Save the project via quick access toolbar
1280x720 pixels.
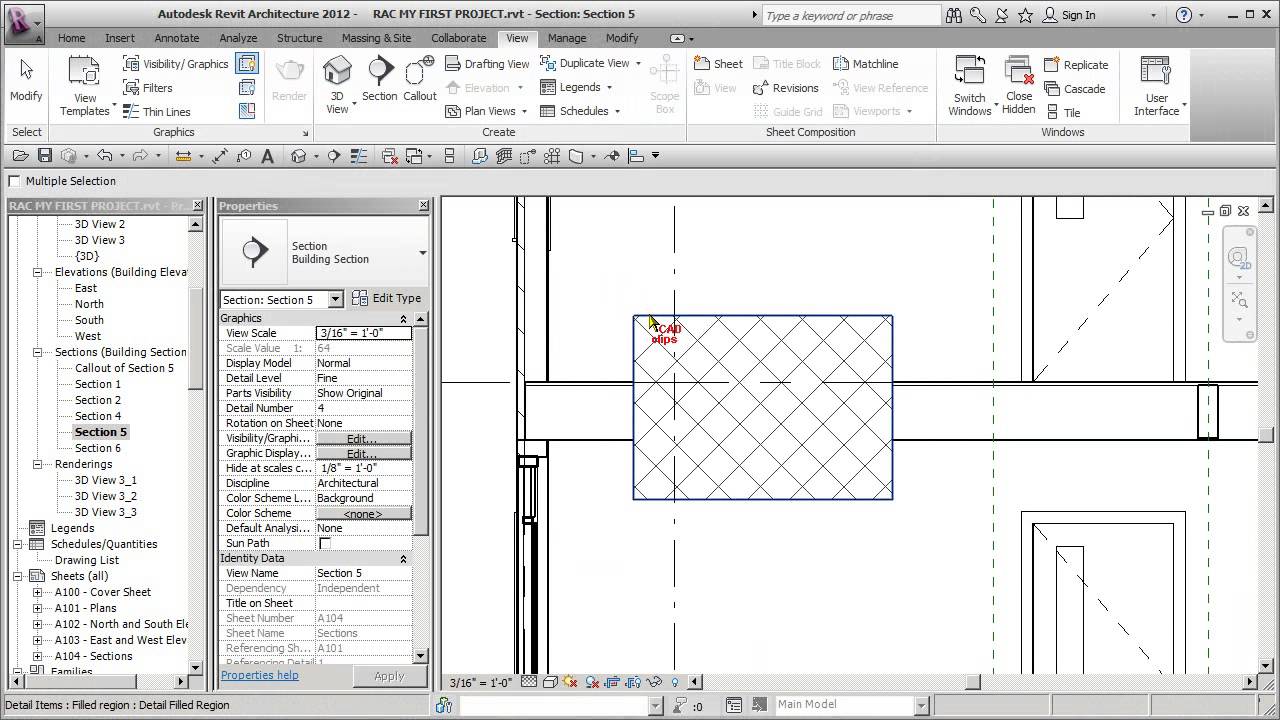pyautogui.click(x=44, y=155)
